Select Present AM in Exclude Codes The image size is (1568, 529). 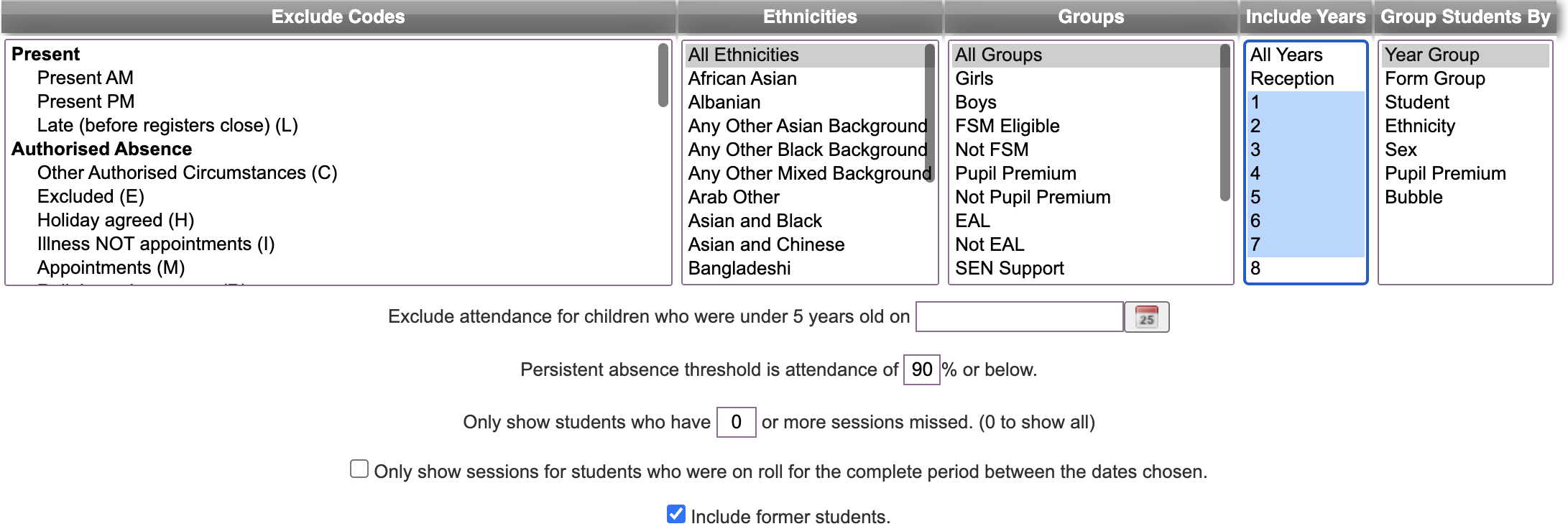point(86,78)
